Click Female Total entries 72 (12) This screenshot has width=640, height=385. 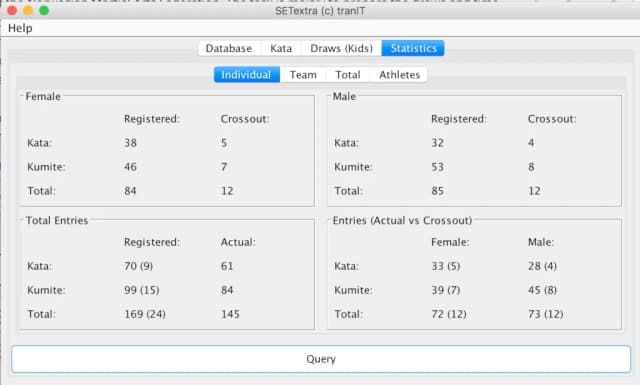pyautogui.click(x=449, y=314)
